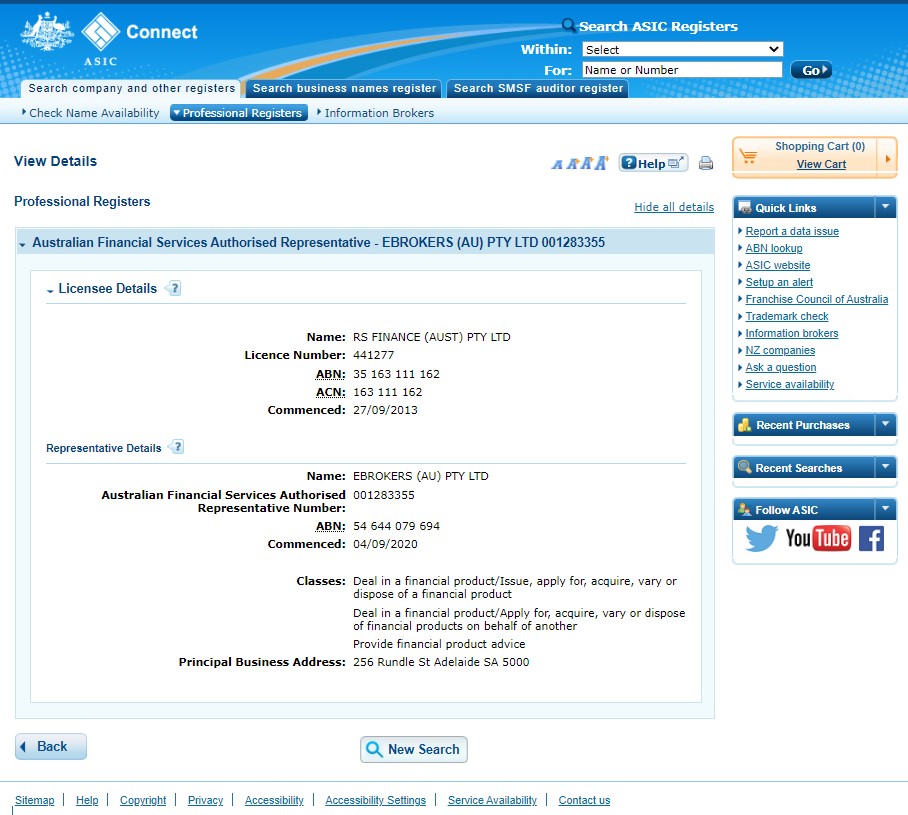Expand the Recent Searches panel
The height and width of the screenshot is (815, 908).
[885, 467]
